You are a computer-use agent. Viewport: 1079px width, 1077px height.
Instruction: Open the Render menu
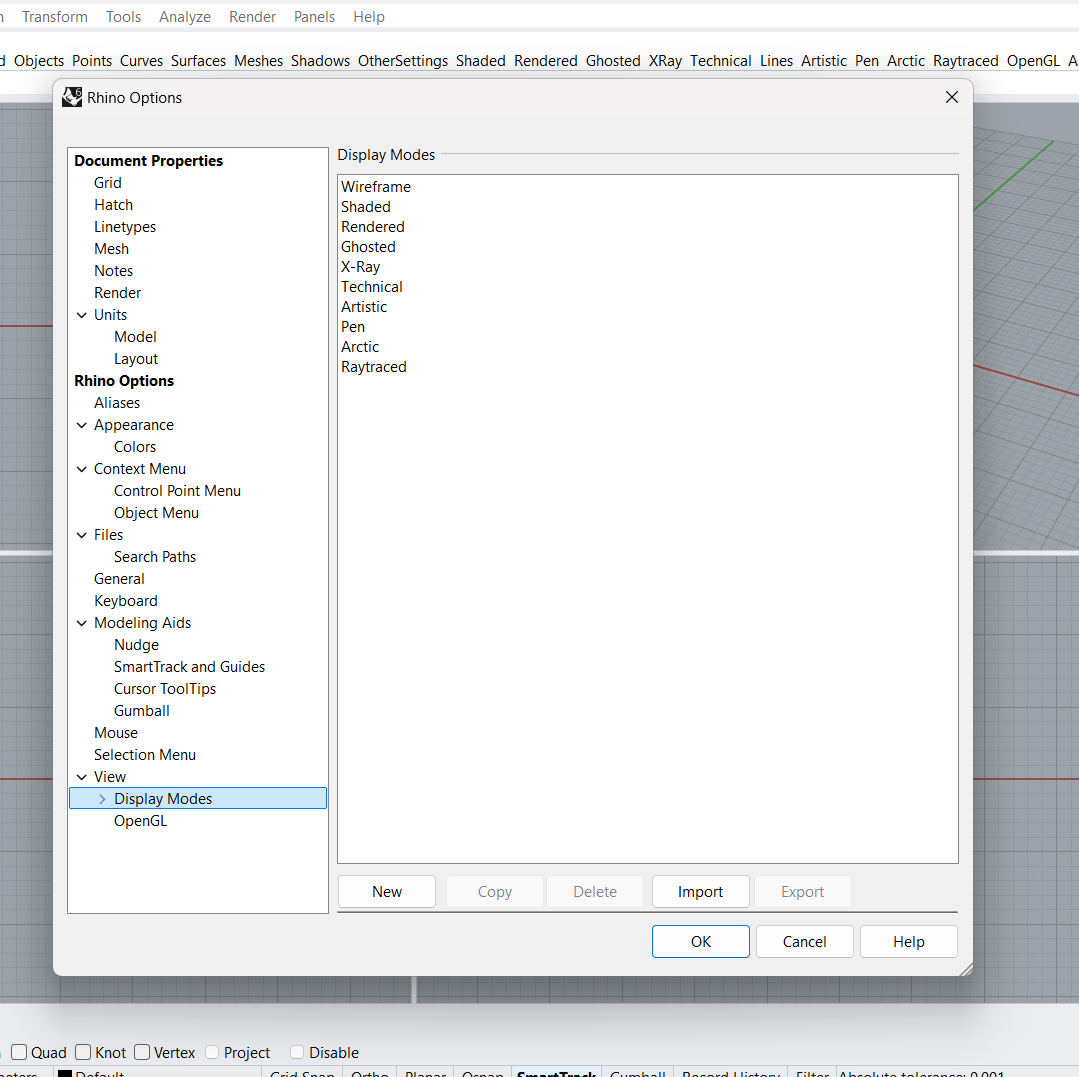pos(252,17)
